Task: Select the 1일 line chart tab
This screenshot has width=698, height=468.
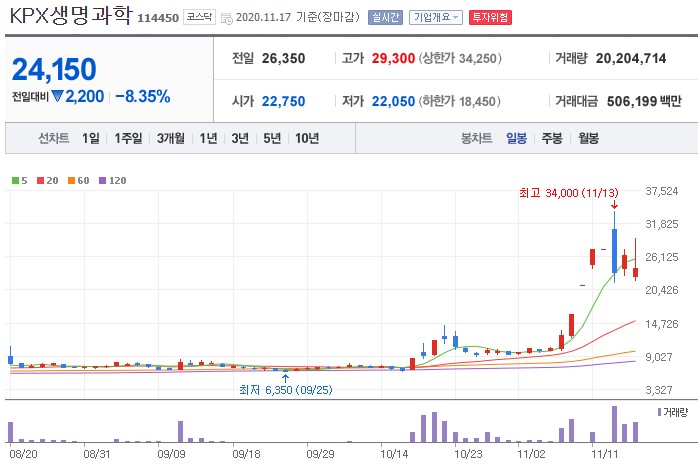Action: (91, 138)
